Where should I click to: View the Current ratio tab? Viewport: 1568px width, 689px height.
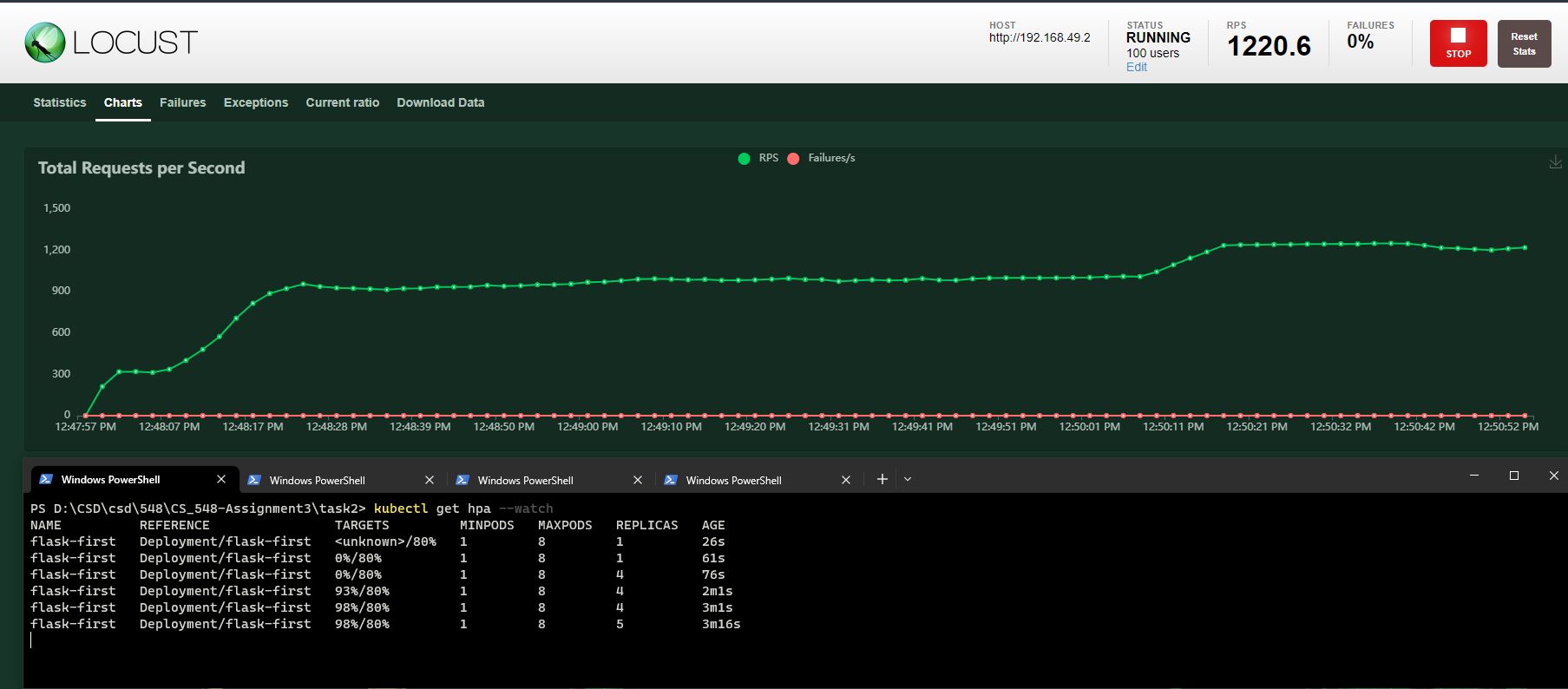tap(343, 102)
